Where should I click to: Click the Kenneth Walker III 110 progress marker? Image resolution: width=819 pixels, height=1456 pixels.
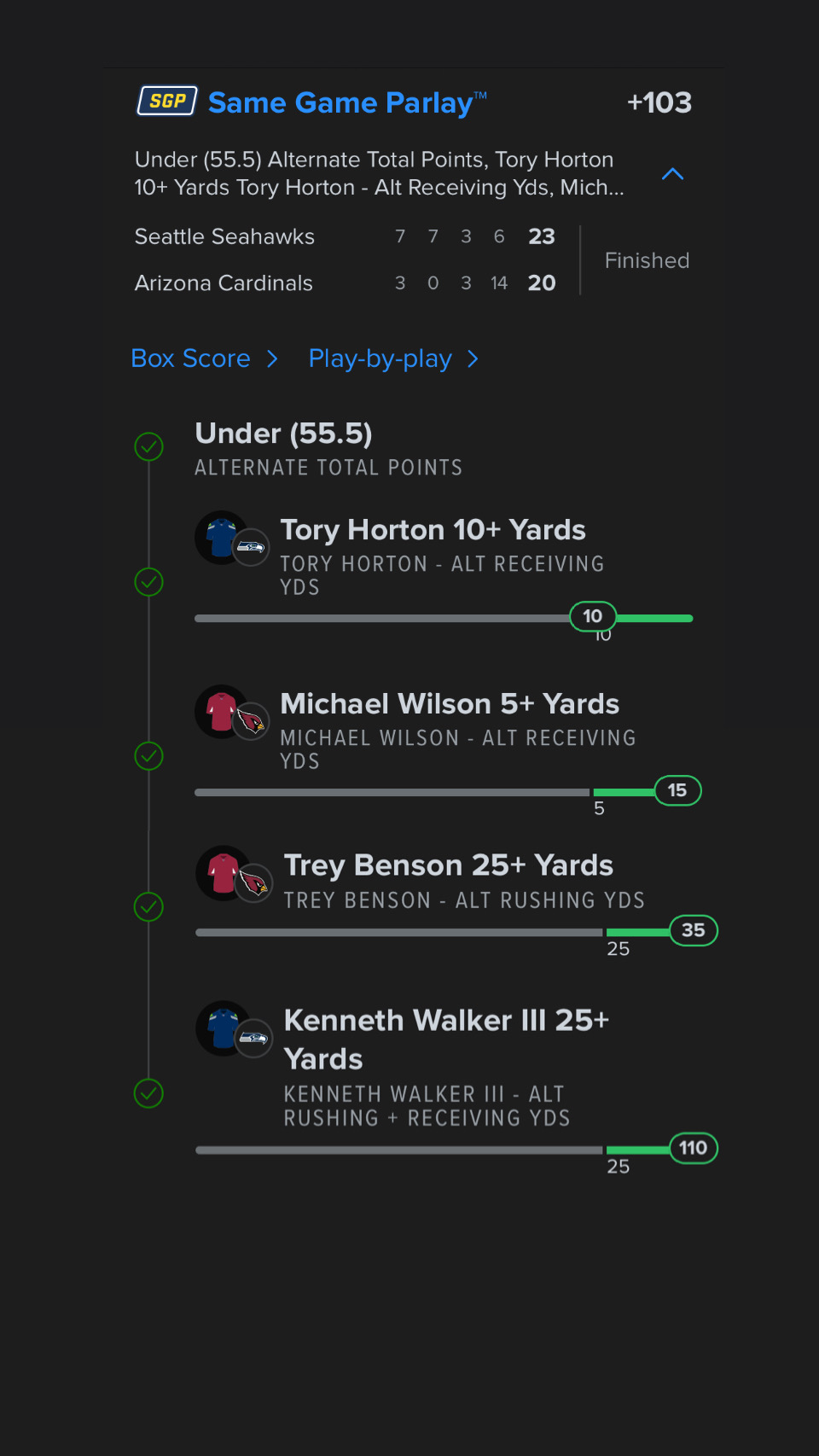[x=694, y=1148]
